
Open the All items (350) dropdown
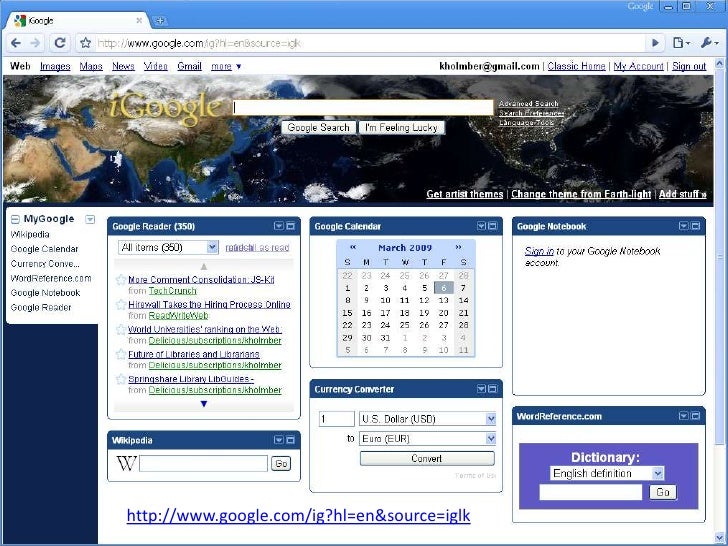[168, 247]
